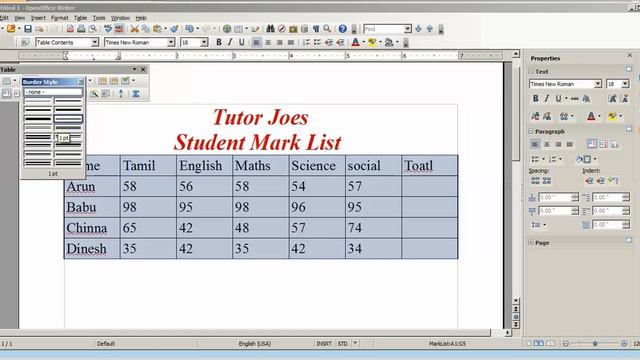Image resolution: width=640 pixels, height=360 pixels.
Task: Collapse the Paragraph section in Properties sidebar
Action: 531,131
